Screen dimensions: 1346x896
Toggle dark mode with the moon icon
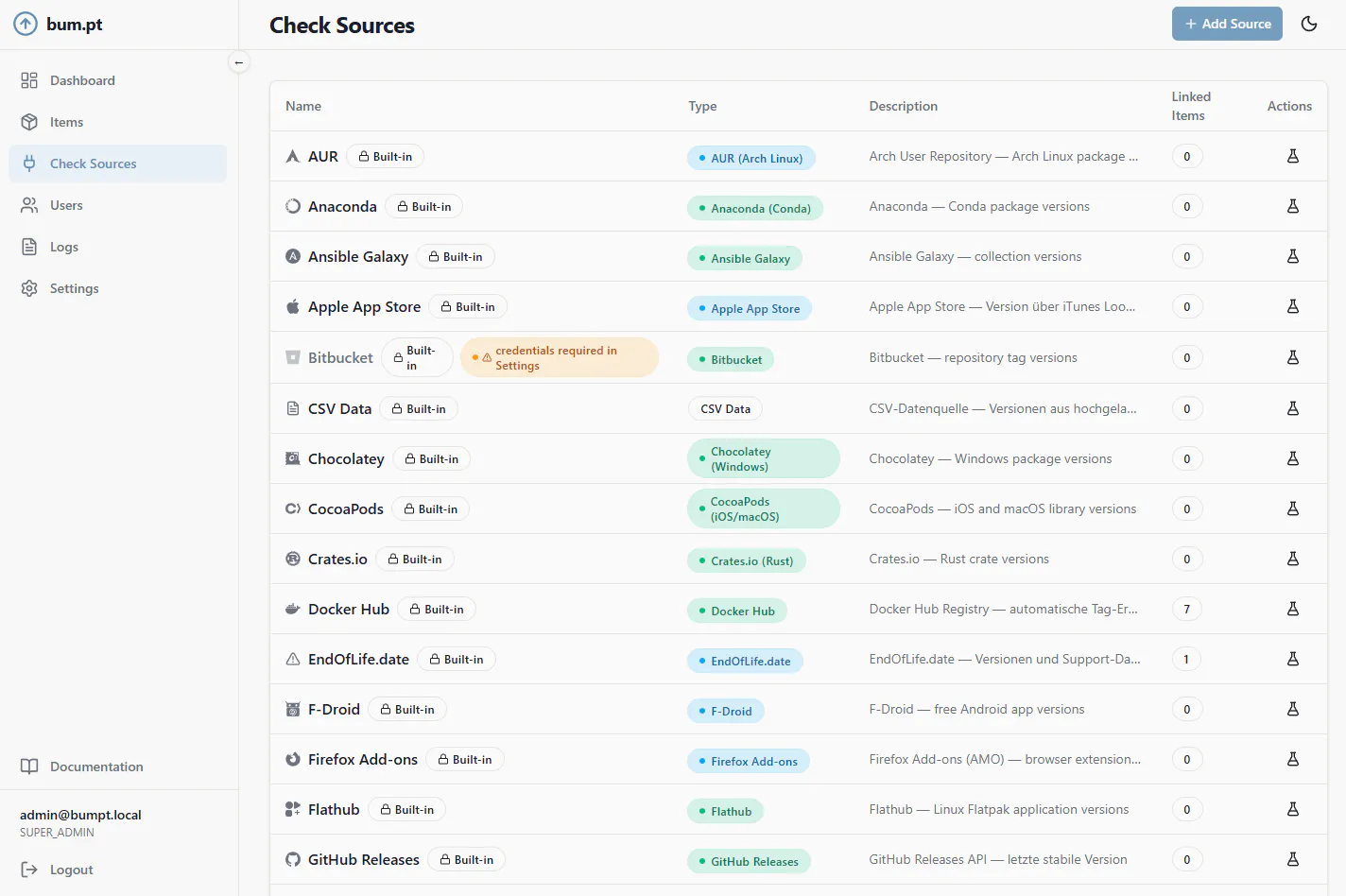1309,24
